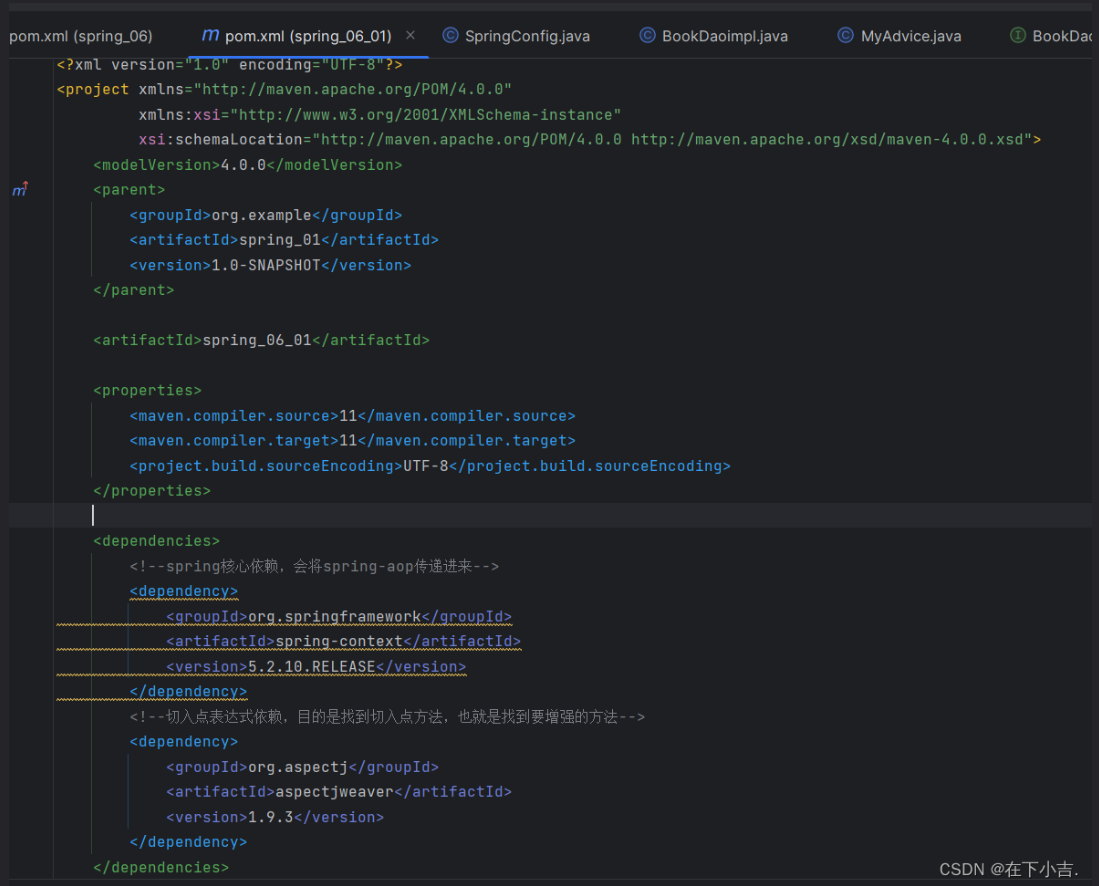The image size is (1099, 886).
Task: Click the class icon on SpringConfig.java tab
Action: pos(450,35)
